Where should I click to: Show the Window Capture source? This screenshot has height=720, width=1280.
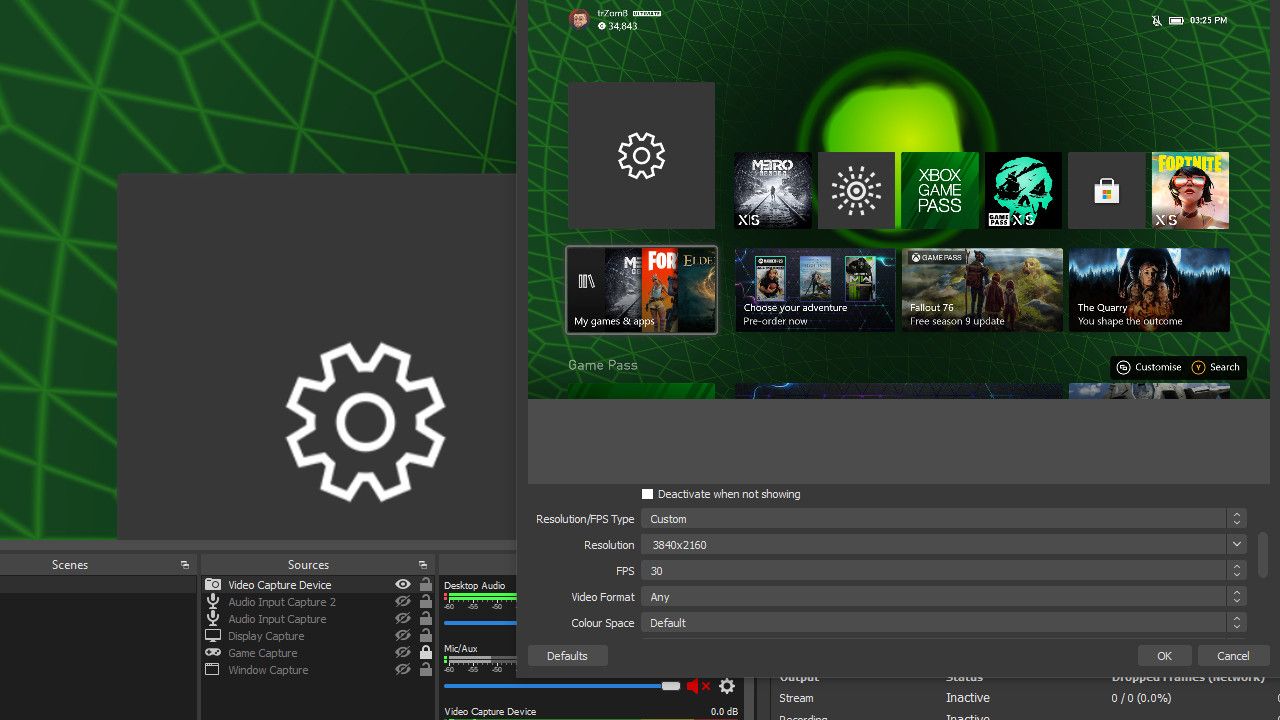403,670
